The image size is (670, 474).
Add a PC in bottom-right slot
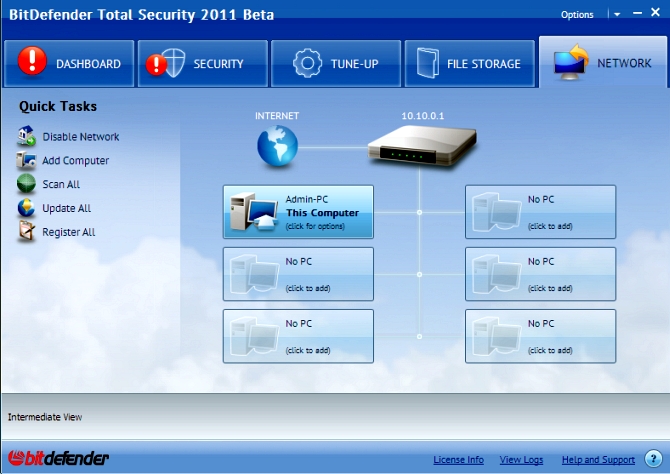tap(541, 336)
